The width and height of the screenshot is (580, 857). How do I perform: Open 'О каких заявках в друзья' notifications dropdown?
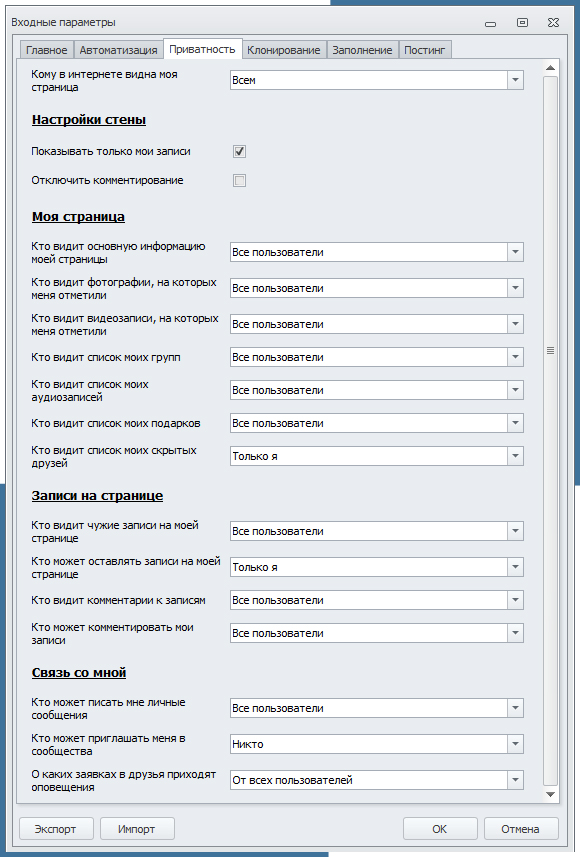click(x=377, y=780)
